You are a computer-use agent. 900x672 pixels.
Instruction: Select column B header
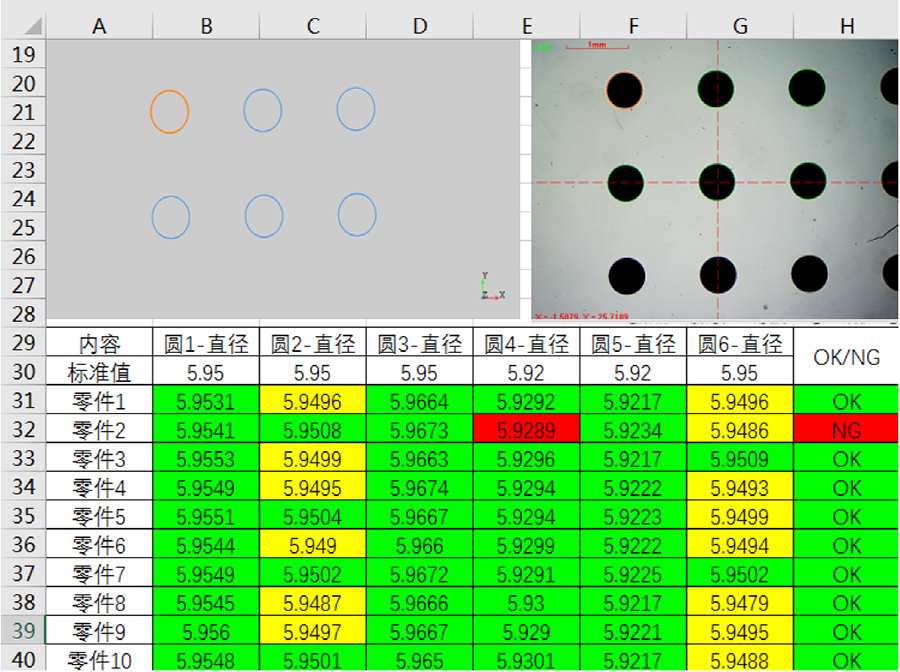tap(206, 27)
